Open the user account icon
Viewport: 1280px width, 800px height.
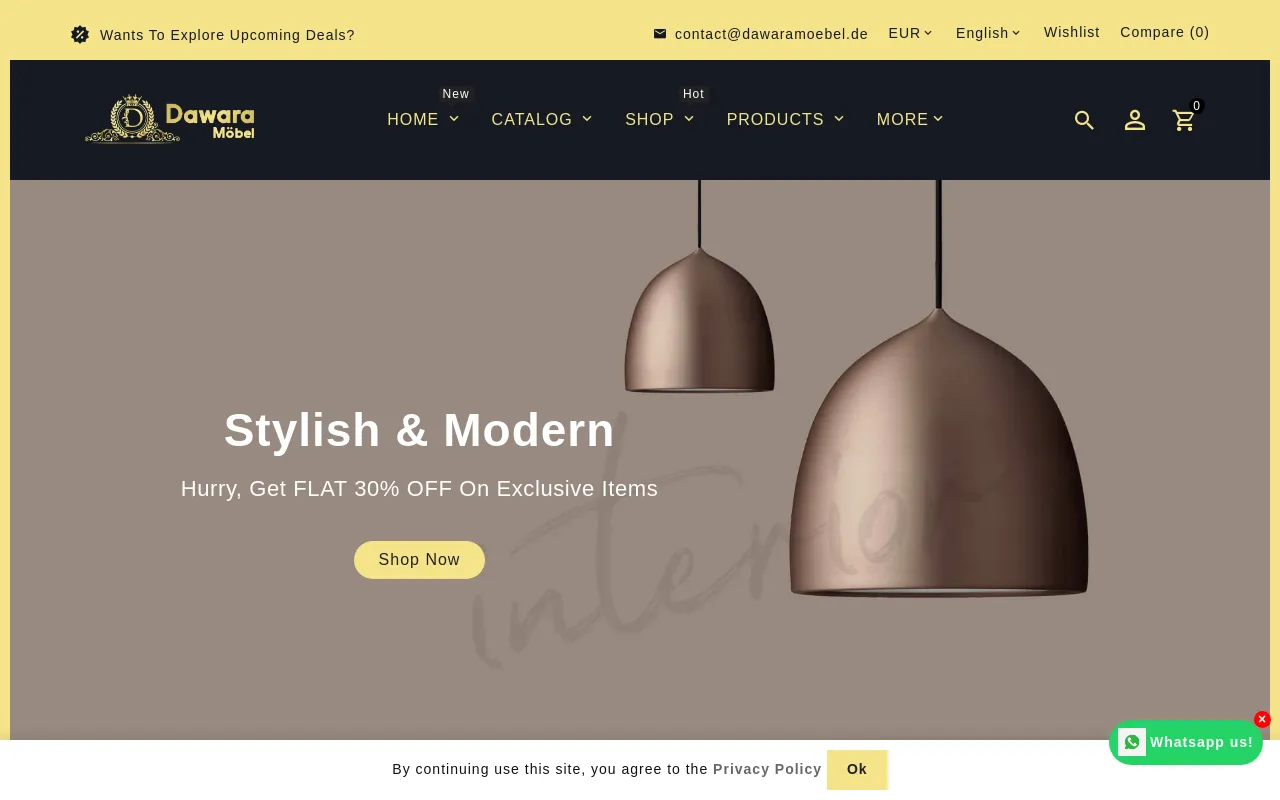(1135, 120)
